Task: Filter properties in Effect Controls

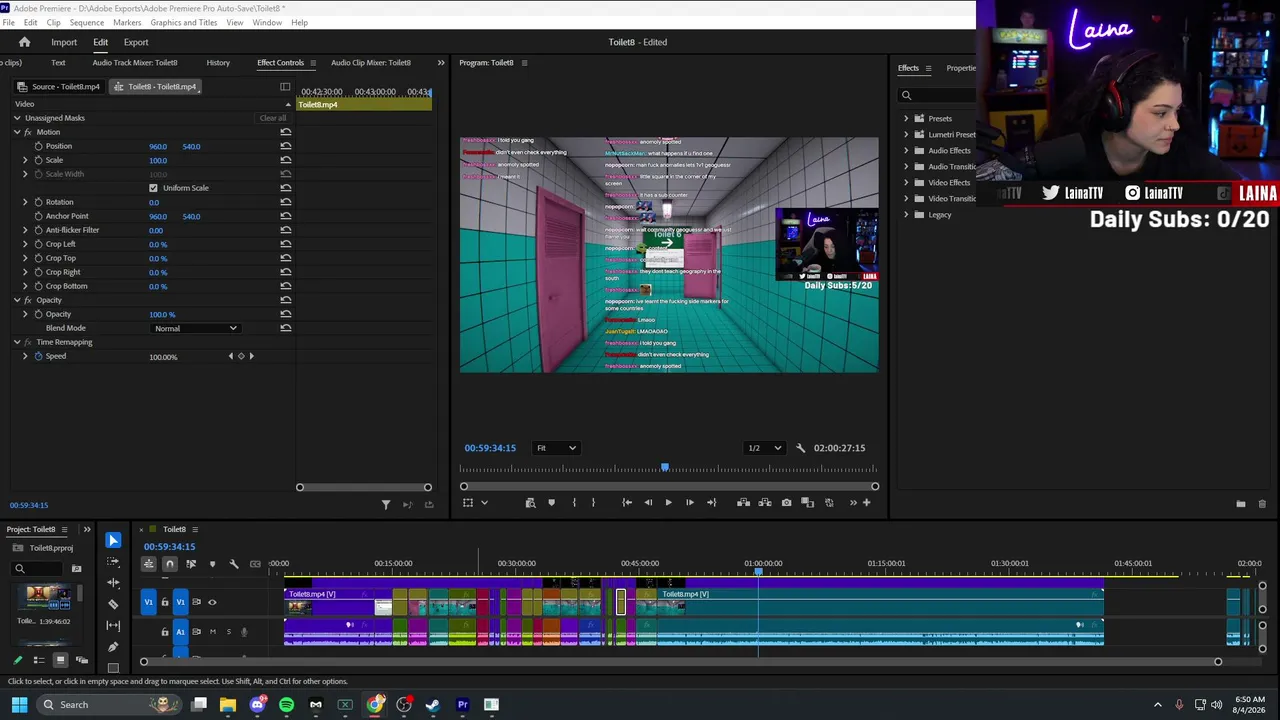Action: click(x=386, y=505)
